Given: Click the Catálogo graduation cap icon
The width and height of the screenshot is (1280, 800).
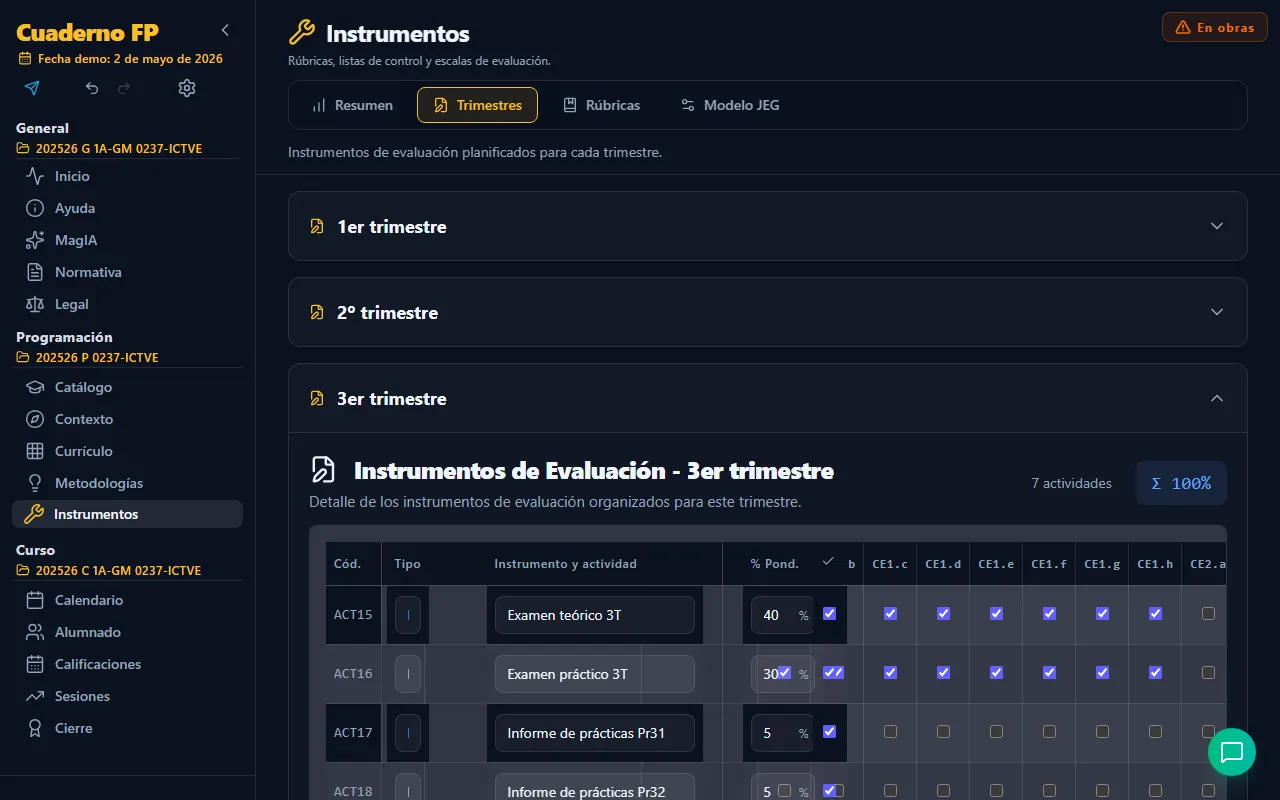Looking at the screenshot, I should 35,387.
